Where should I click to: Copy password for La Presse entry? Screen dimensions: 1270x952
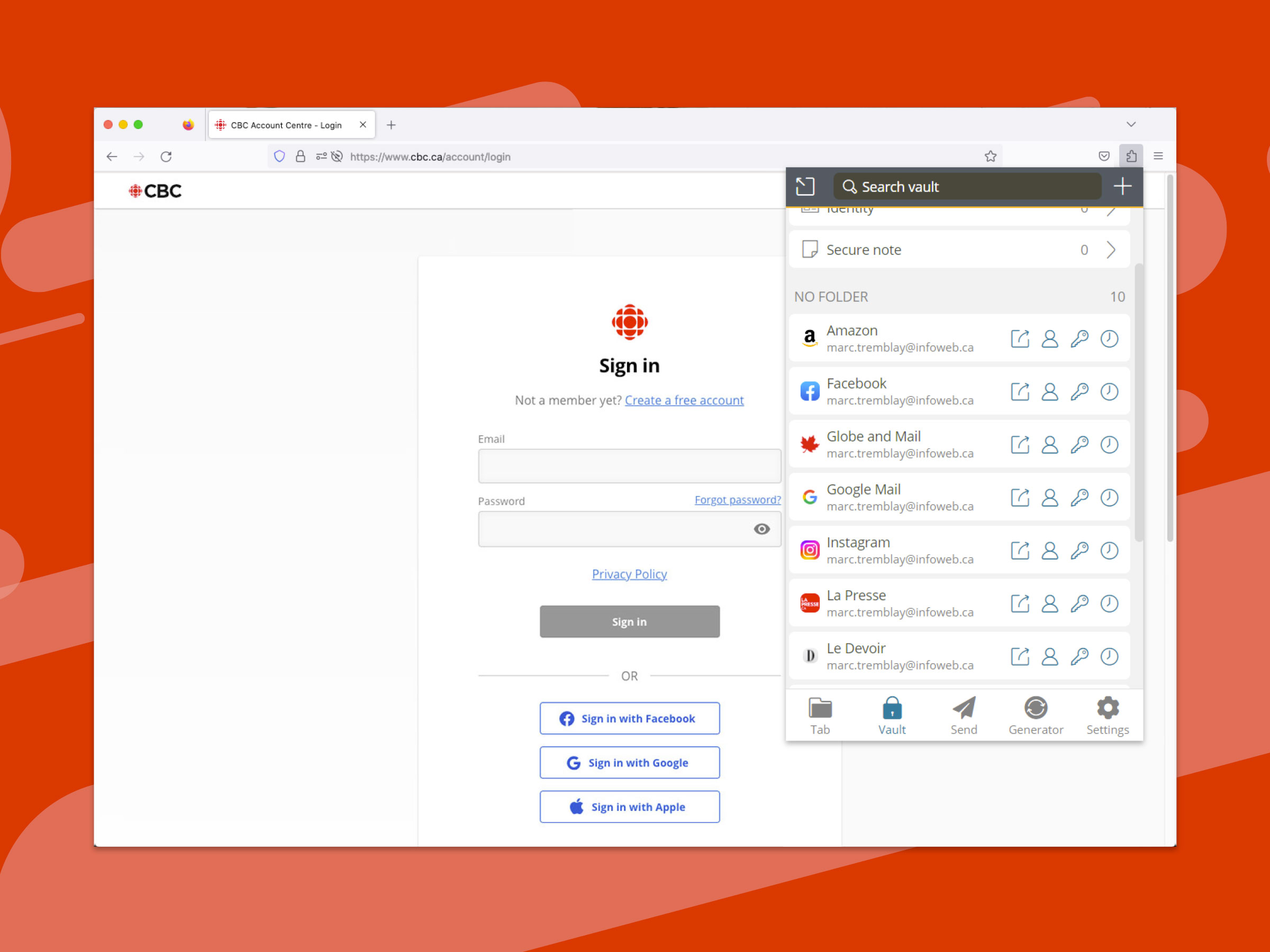point(1079,603)
